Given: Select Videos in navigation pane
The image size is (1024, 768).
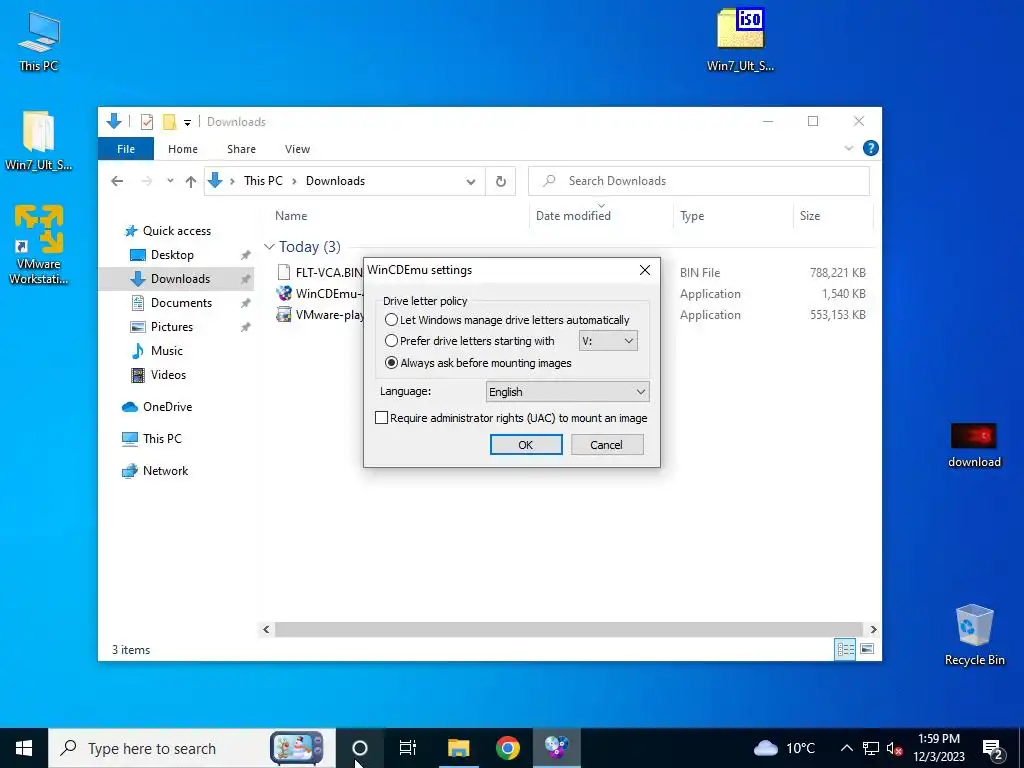Looking at the screenshot, I should [x=168, y=375].
